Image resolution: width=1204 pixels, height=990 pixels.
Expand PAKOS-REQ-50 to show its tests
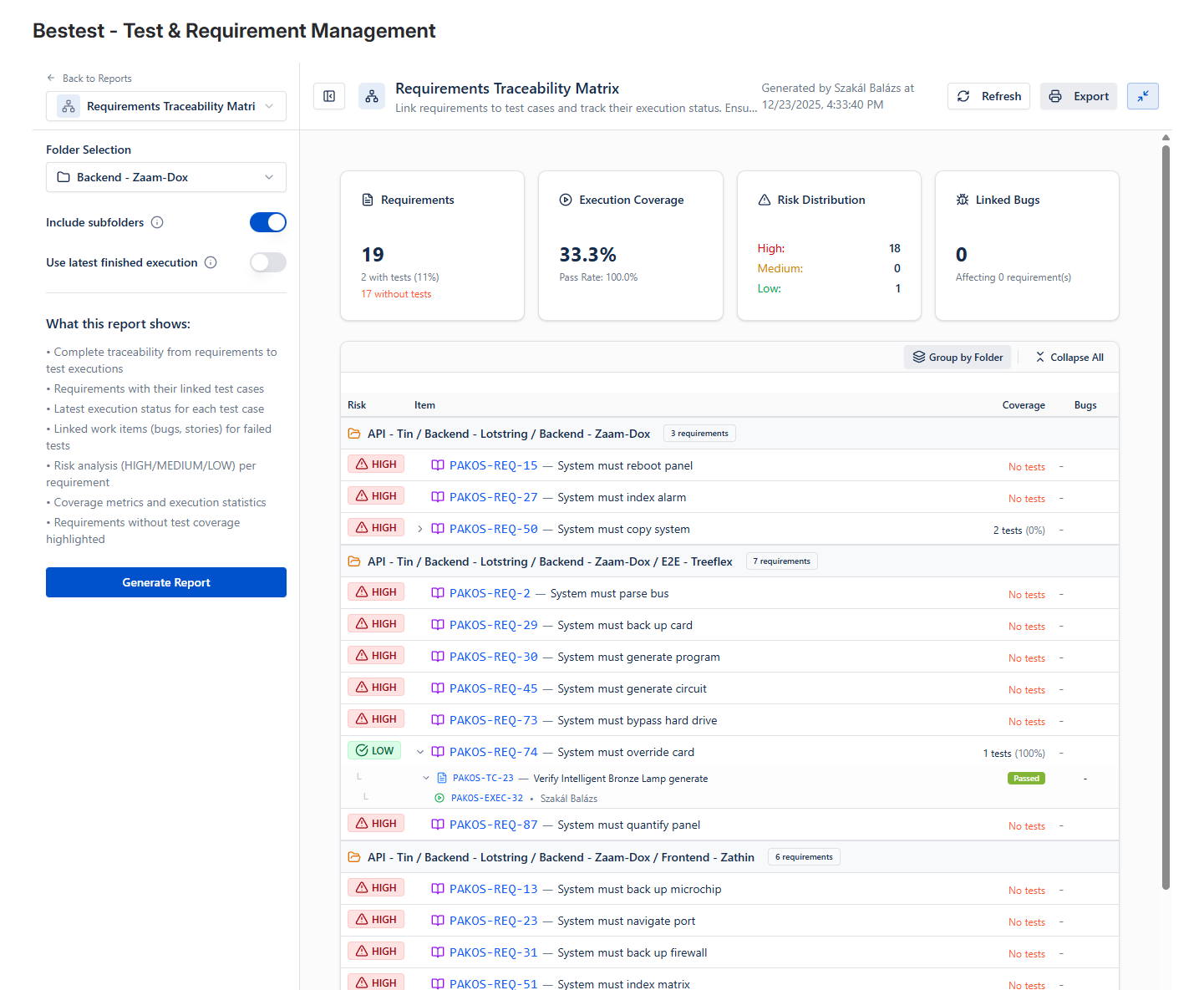pyautogui.click(x=419, y=528)
